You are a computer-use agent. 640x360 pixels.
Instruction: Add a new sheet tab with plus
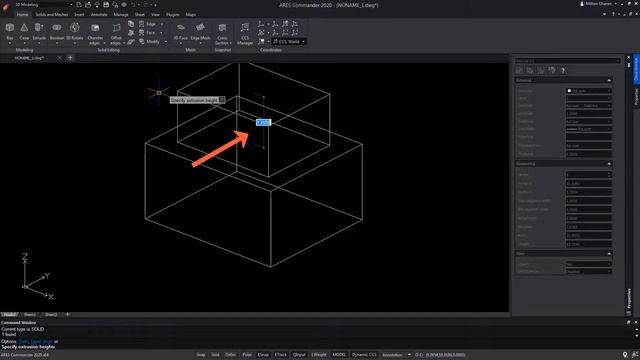click(67, 315)
